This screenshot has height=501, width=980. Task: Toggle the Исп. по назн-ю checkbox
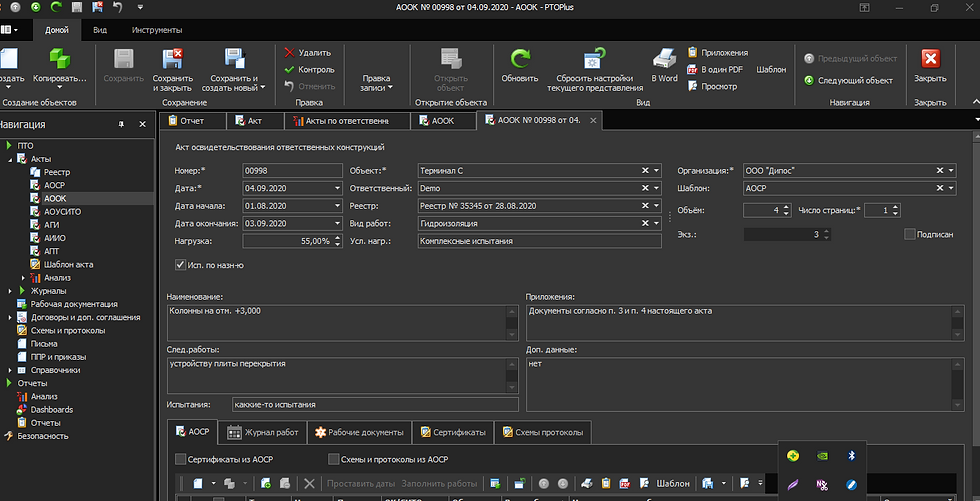181,265
